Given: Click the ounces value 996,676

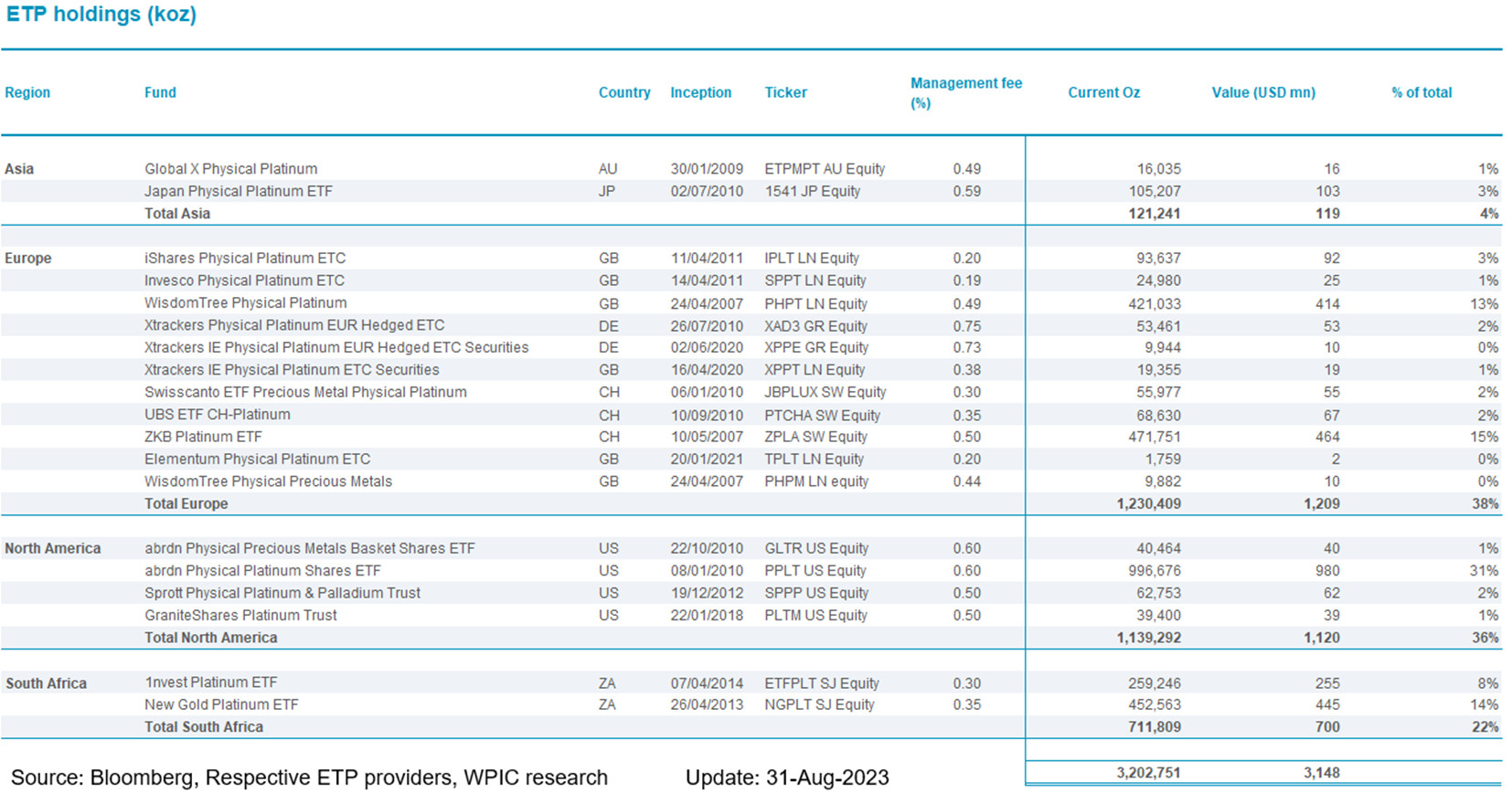Looking at the screenshot, I should pyautogui.click(x=1154, y=571).
